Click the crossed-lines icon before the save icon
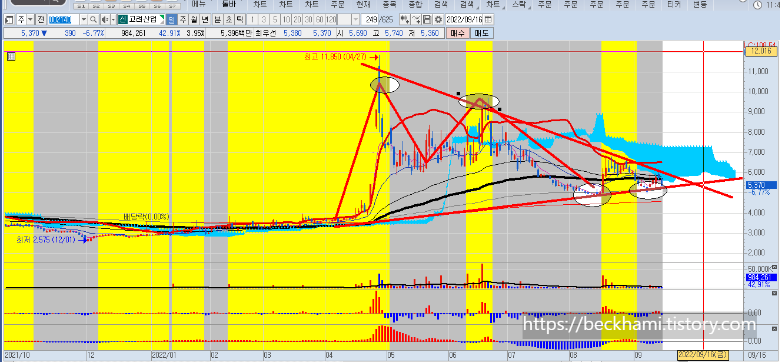780x362 pixels. coord(416,19)
